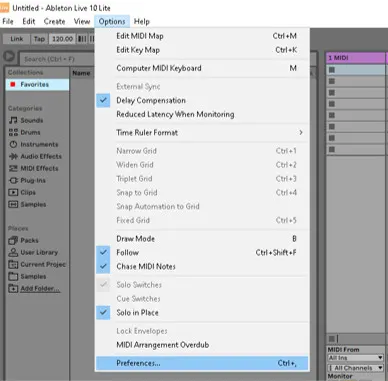
Task: Open All Ins MIDI From dropdown
Action: coord(355,358)
